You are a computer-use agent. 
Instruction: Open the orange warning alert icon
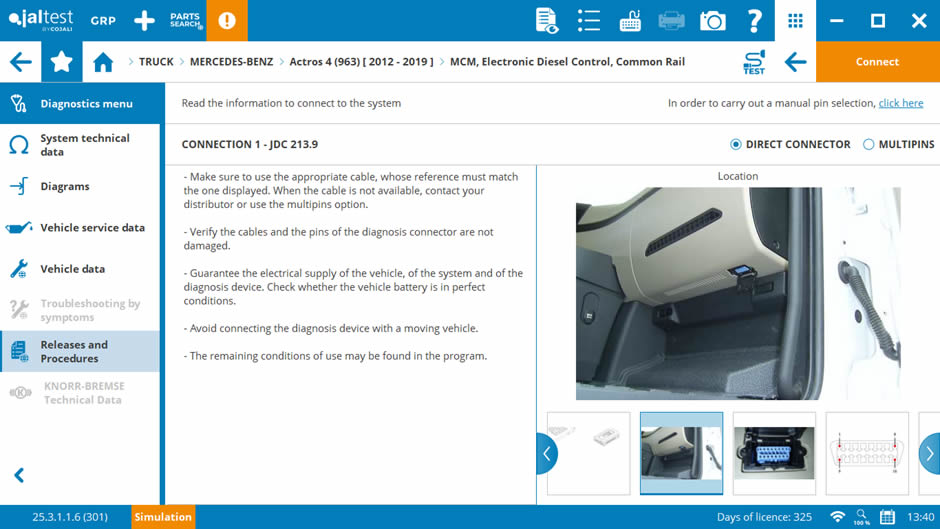[x=227, y=20]
